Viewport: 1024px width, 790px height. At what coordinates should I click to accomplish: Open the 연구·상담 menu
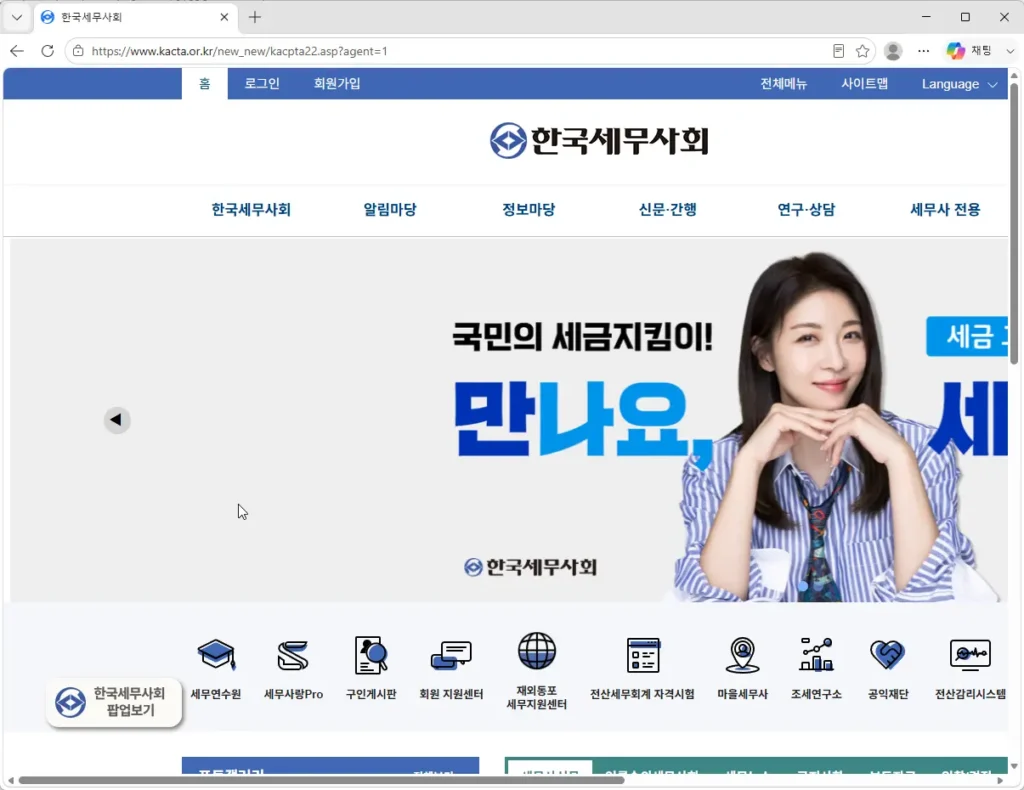(x=806, y=210)
